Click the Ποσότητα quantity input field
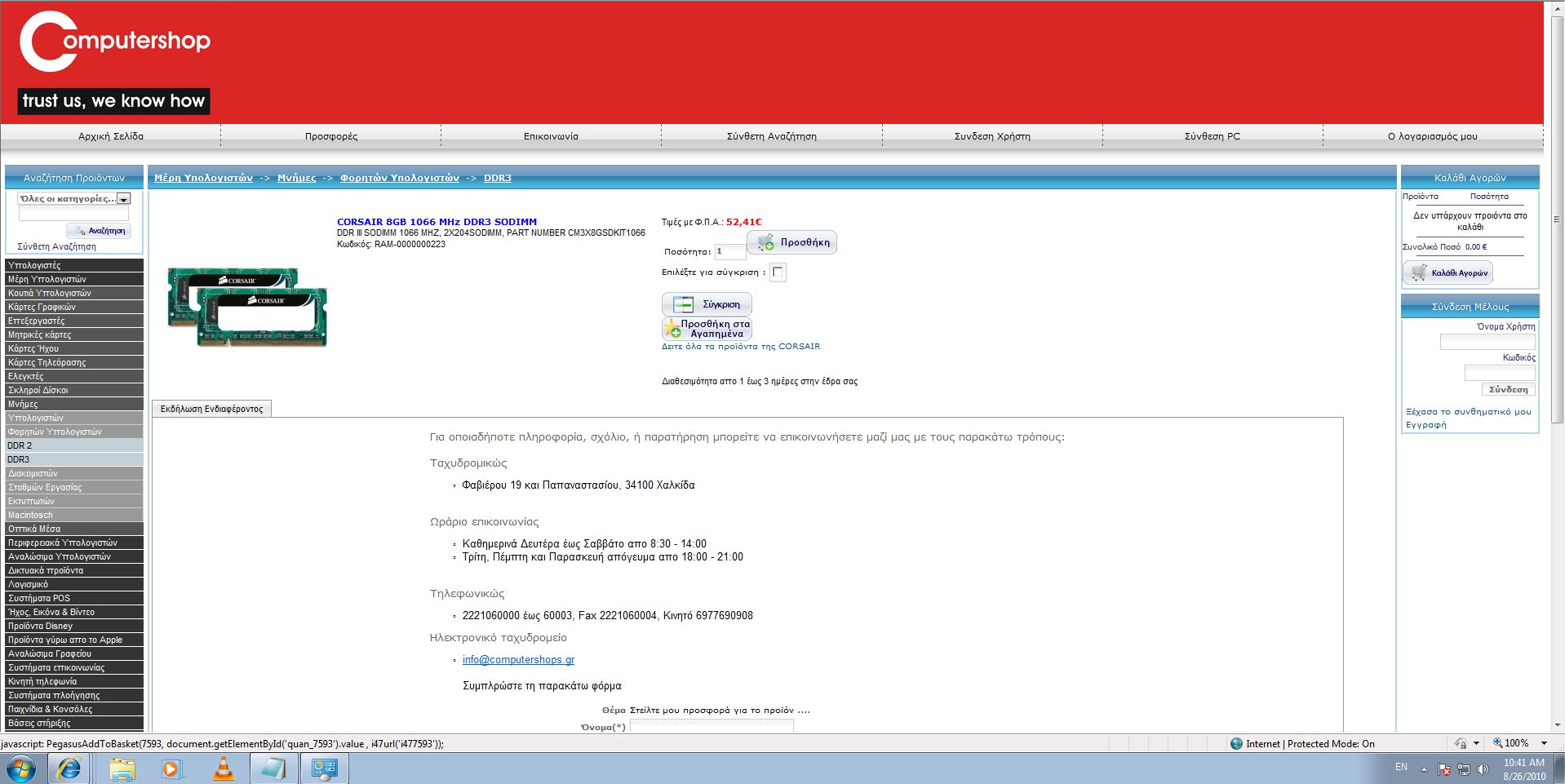1565x784 pixels. 729,251
